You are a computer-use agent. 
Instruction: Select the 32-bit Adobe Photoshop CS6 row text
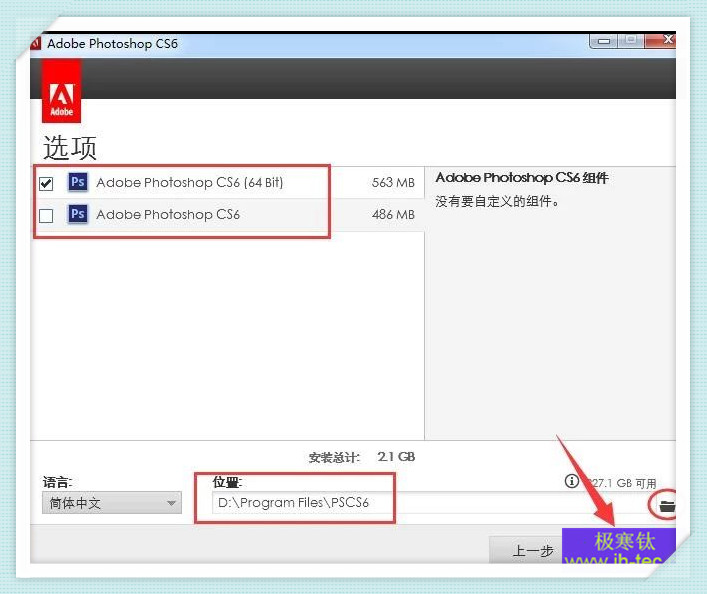[x=168, y=214]
